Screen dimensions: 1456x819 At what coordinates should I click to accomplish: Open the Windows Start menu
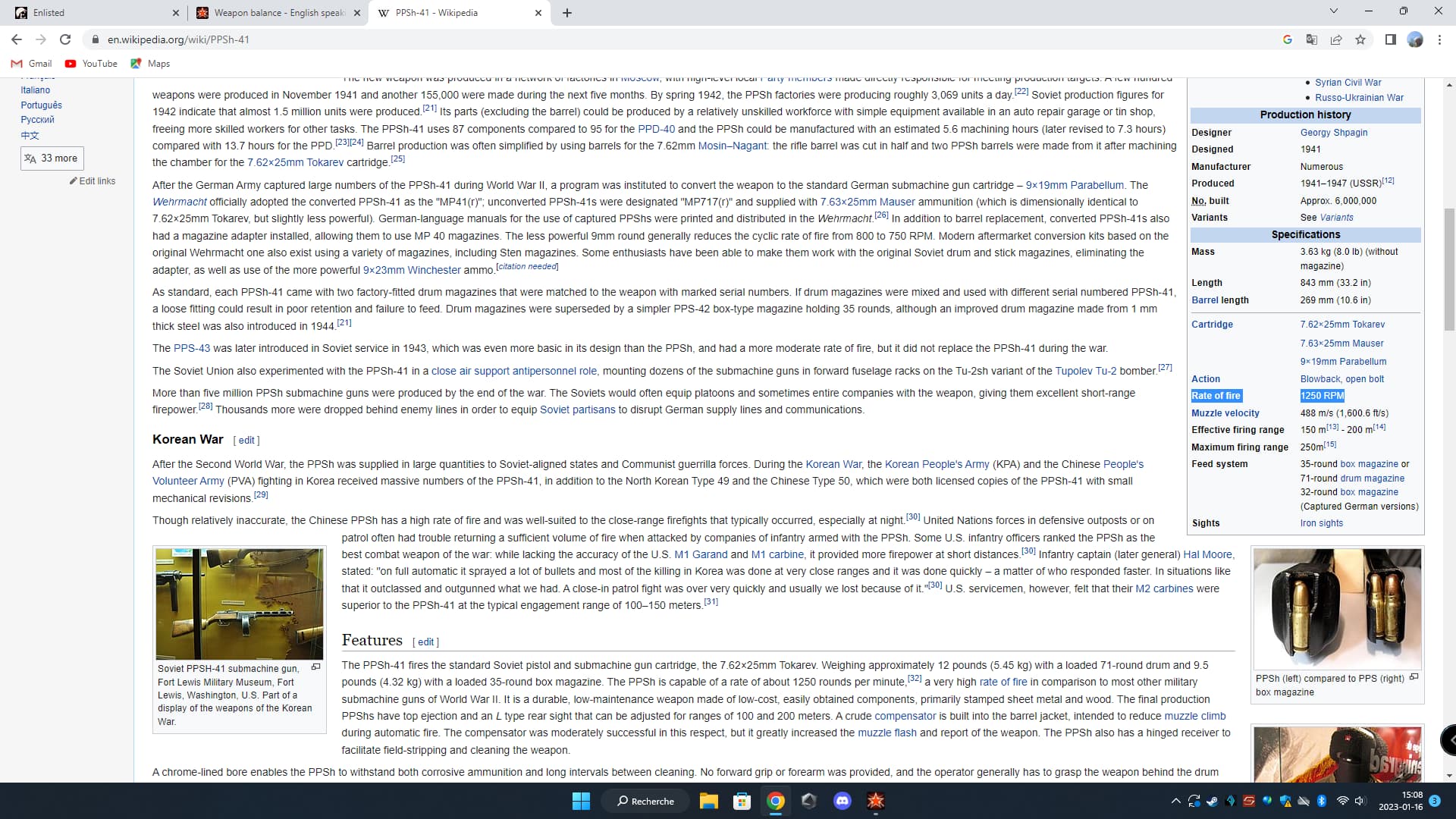(581, 801)
